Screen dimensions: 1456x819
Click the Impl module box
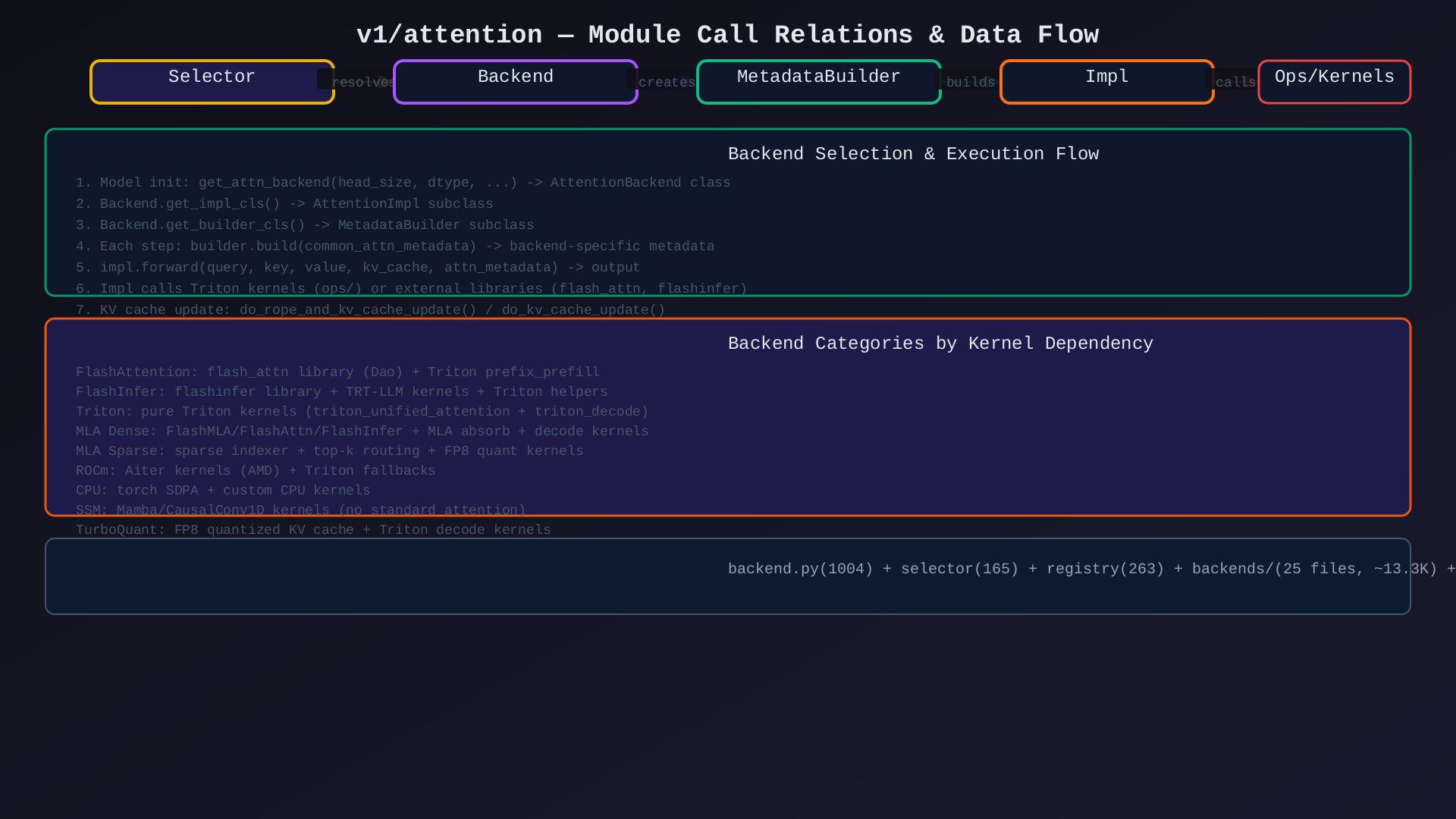coord(1106,82)
